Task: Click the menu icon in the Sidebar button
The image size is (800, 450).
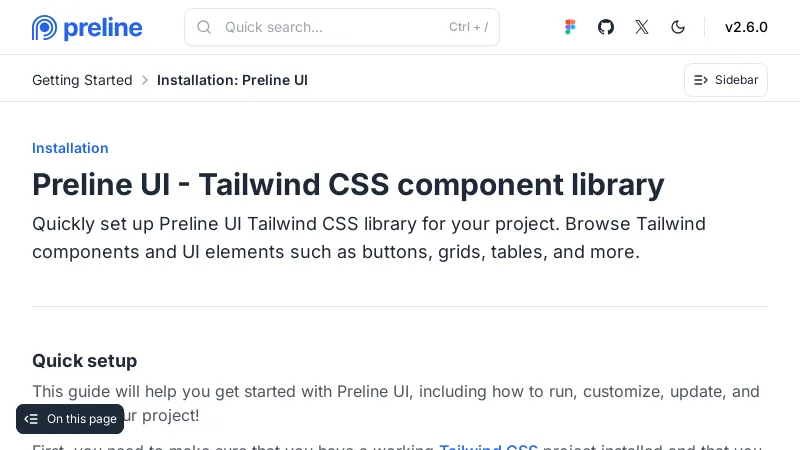Action: pos(701,80)
